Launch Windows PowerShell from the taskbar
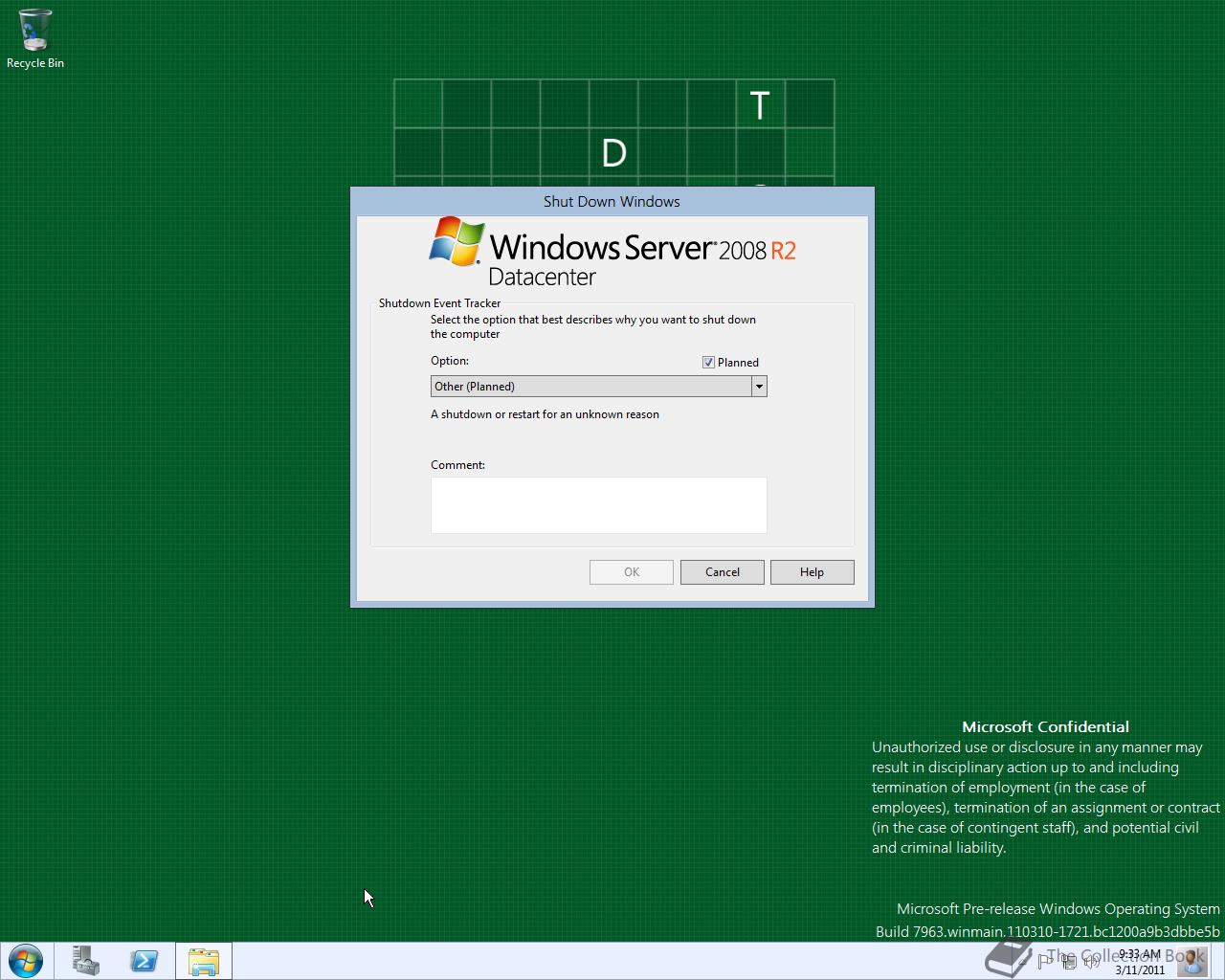The width and height of the screenshot is (1225, 980). (145, 961)
